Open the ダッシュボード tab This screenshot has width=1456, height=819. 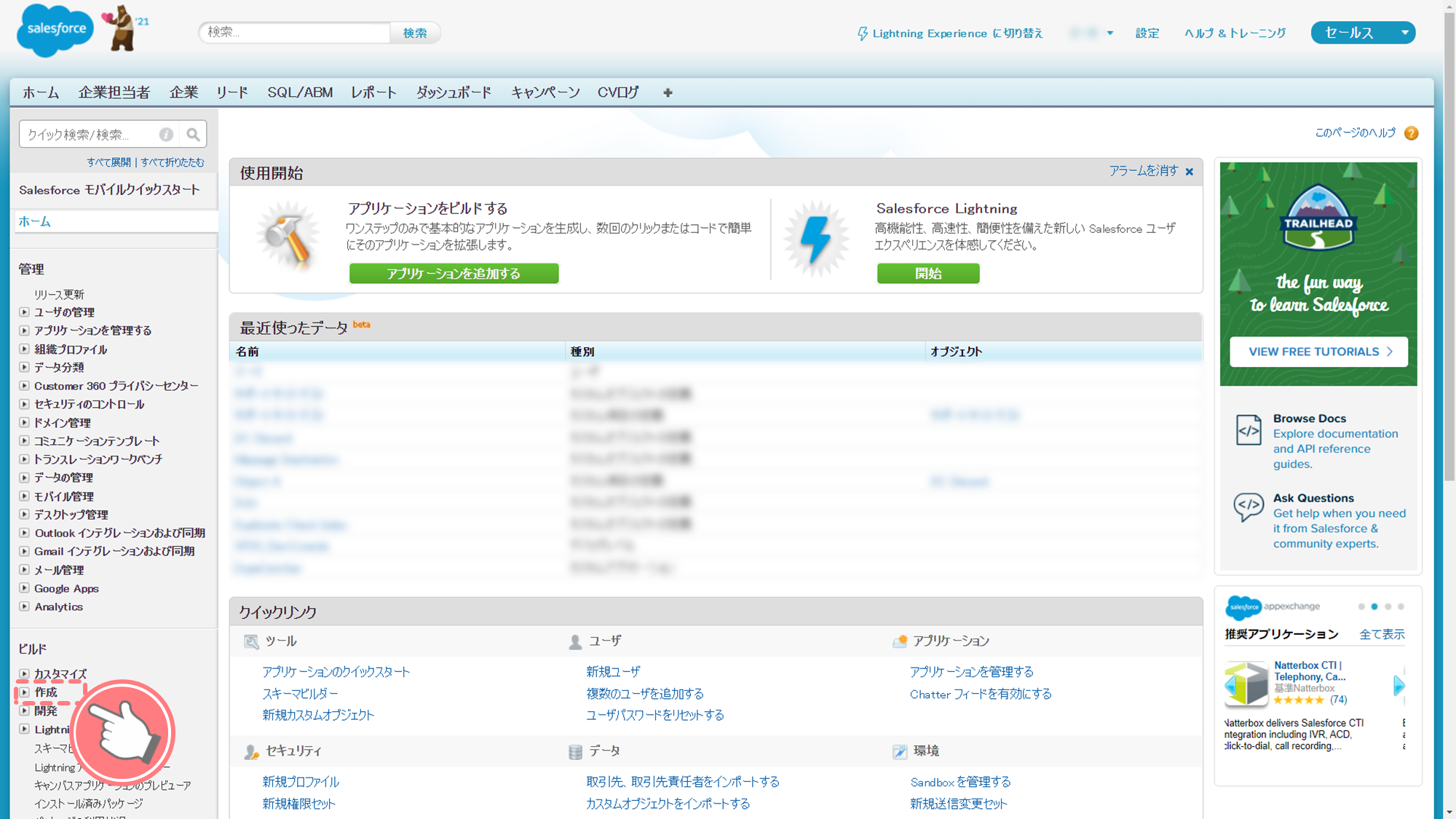454,92
